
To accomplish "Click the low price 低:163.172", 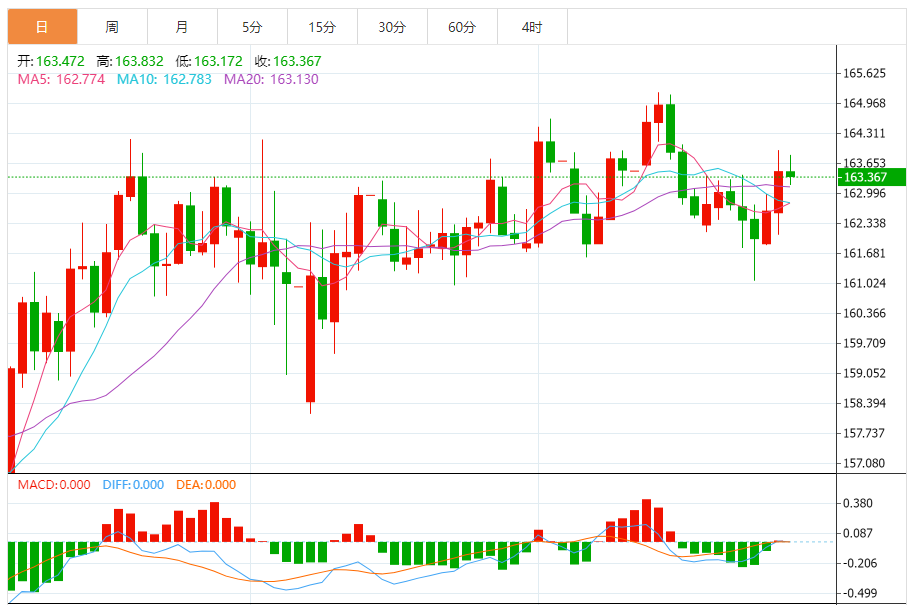I will 209,61.
